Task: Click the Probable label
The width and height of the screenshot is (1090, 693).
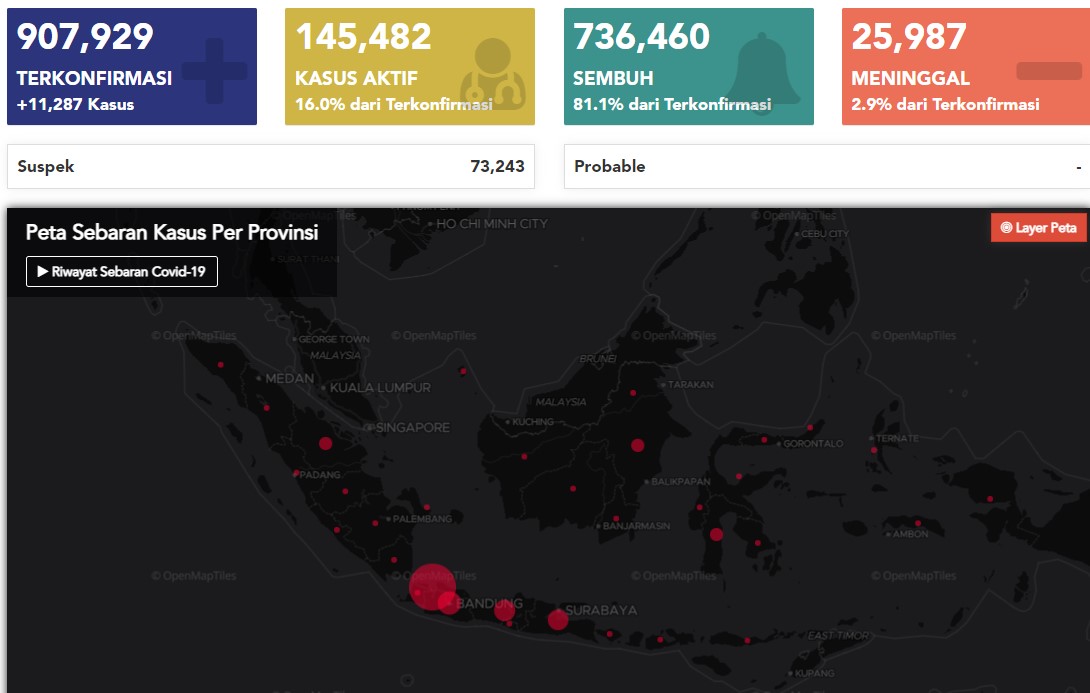Action: 610,166
